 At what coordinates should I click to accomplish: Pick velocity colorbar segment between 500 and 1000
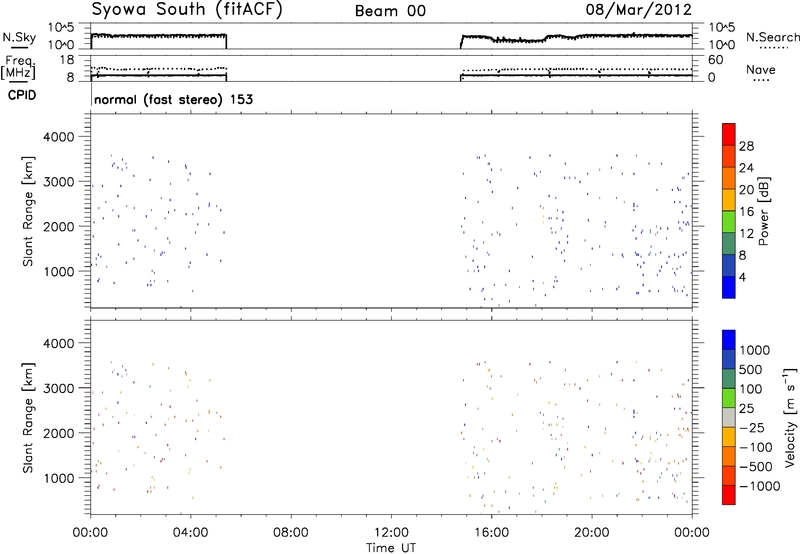[729, 360]
